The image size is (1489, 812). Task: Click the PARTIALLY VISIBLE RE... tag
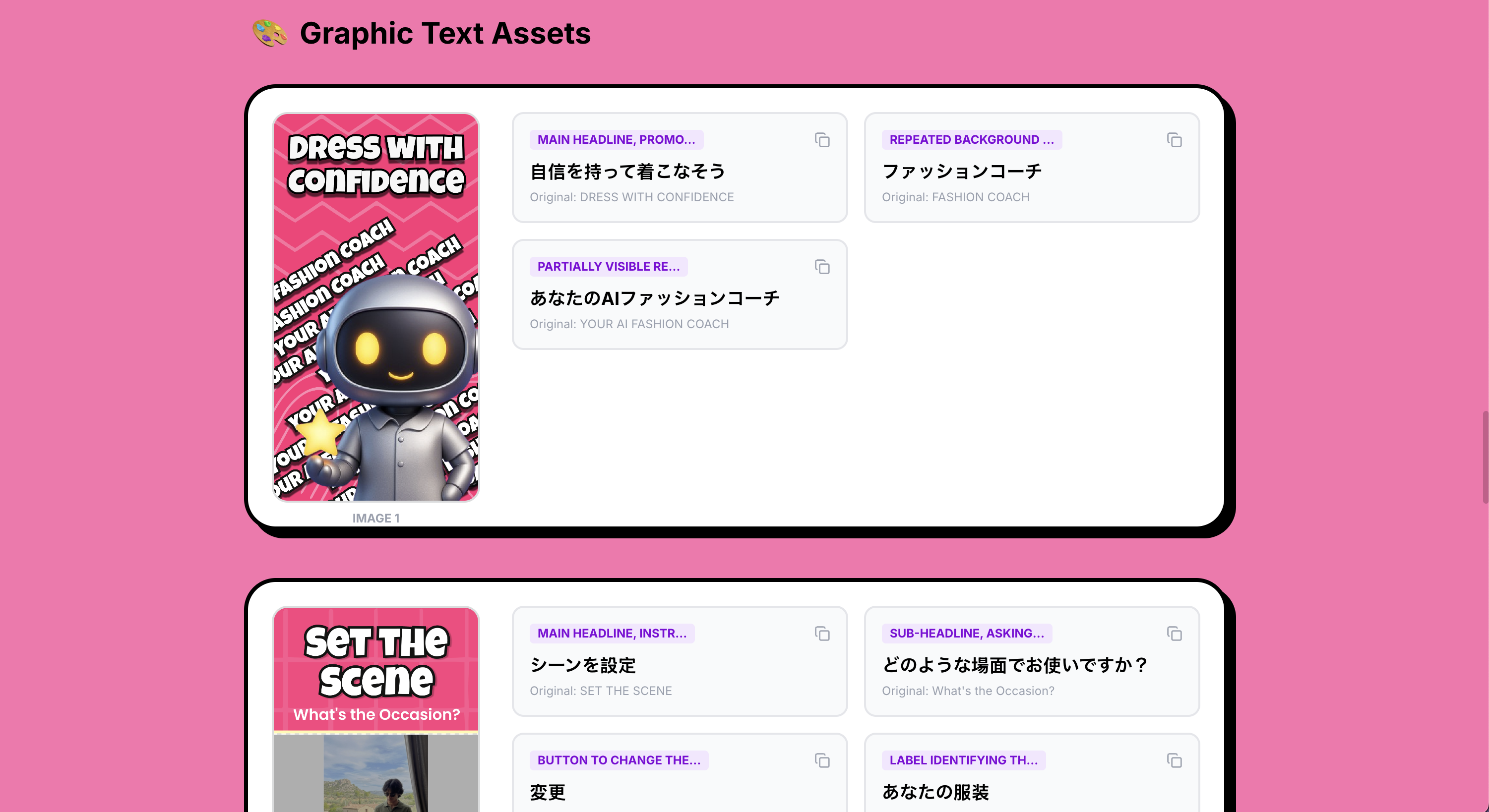tap(608, 267)
